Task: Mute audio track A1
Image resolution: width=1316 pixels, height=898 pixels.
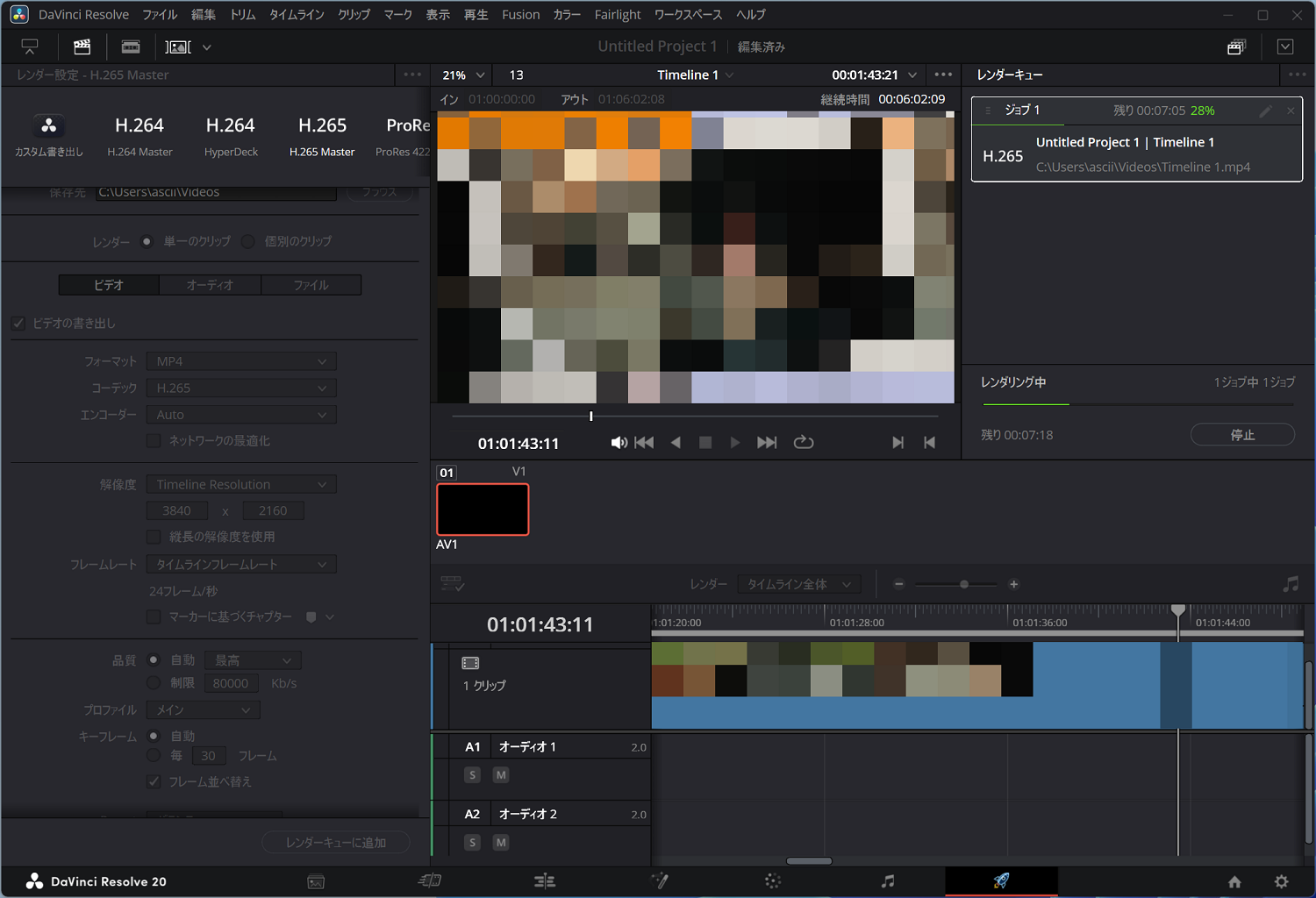Action: click(x=501, y=775)
